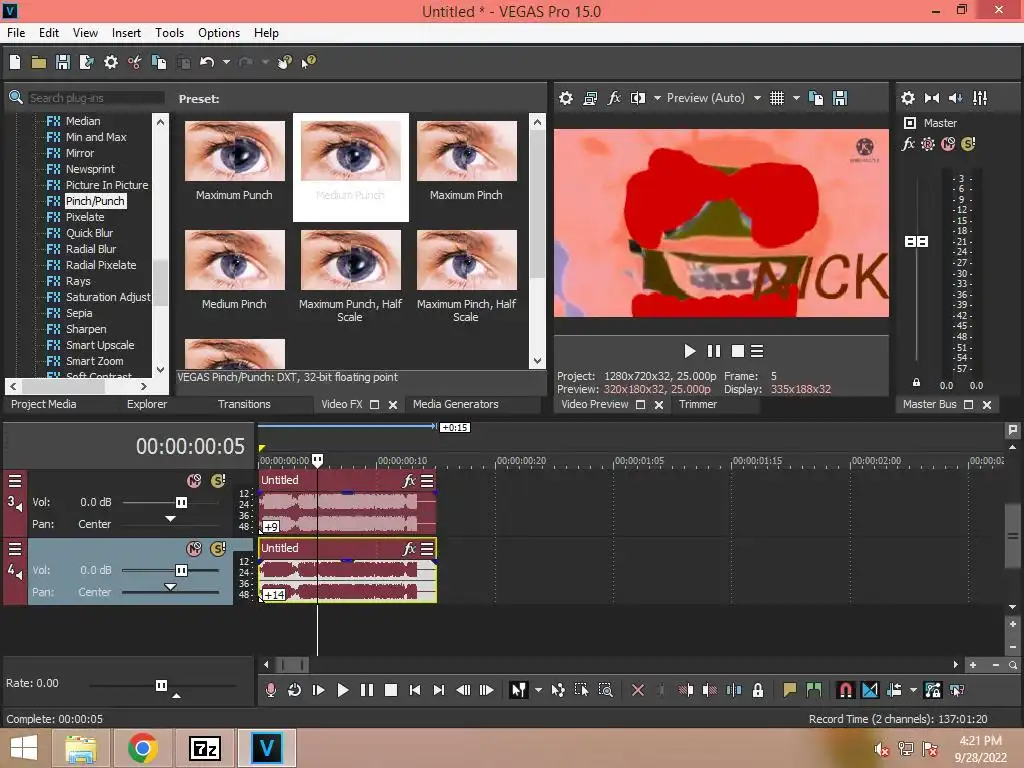Click the Downmix Output icon in Master Bus
Viewport: 1024px width, 768px height.
[x=932, y=98]
